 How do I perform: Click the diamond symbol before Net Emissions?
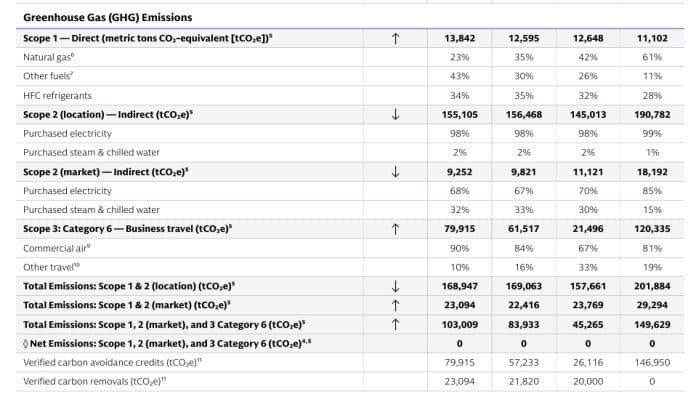[26, 343]
